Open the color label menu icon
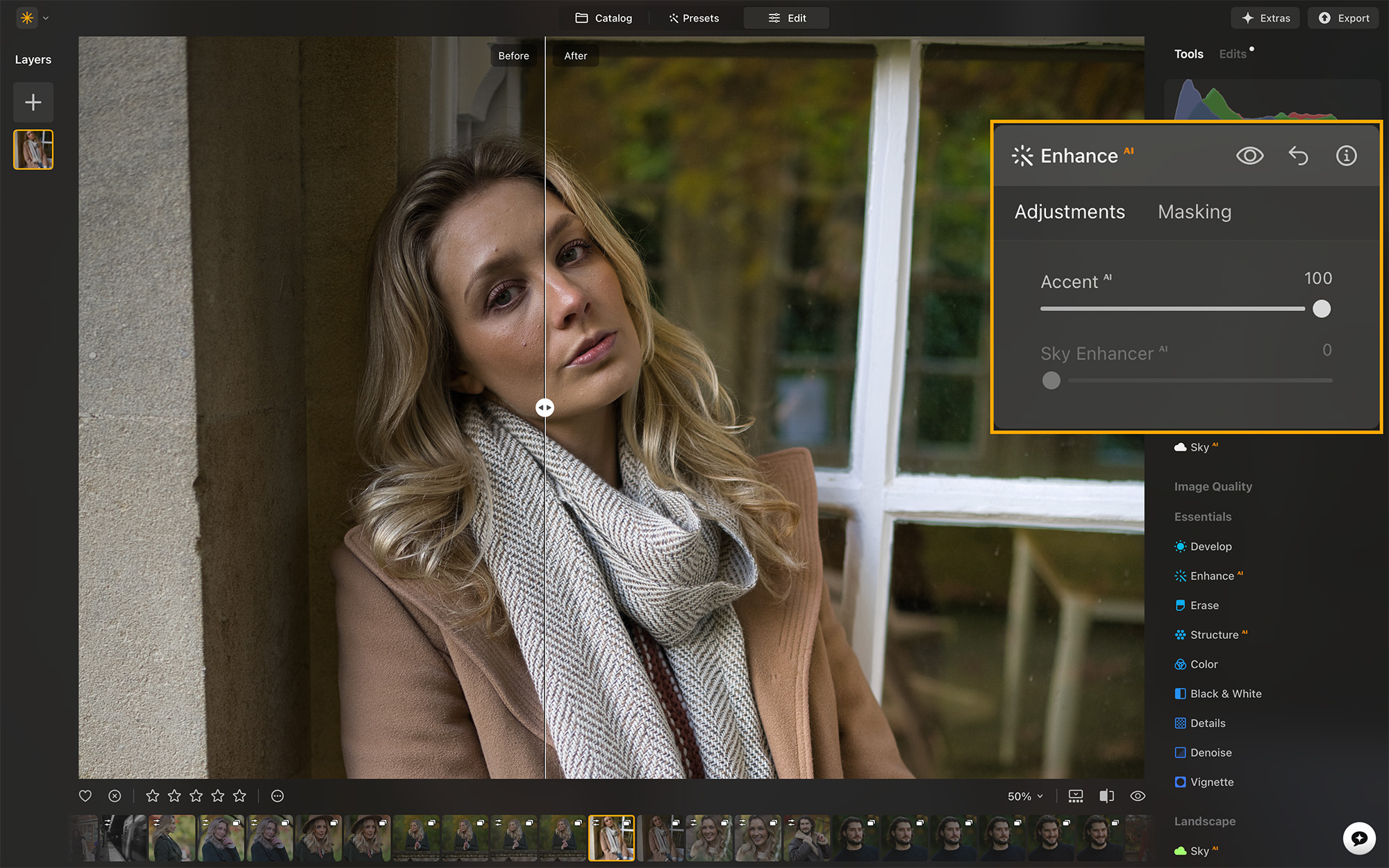The height and width of the screenshot is (868, 1389). coord(277,796)
